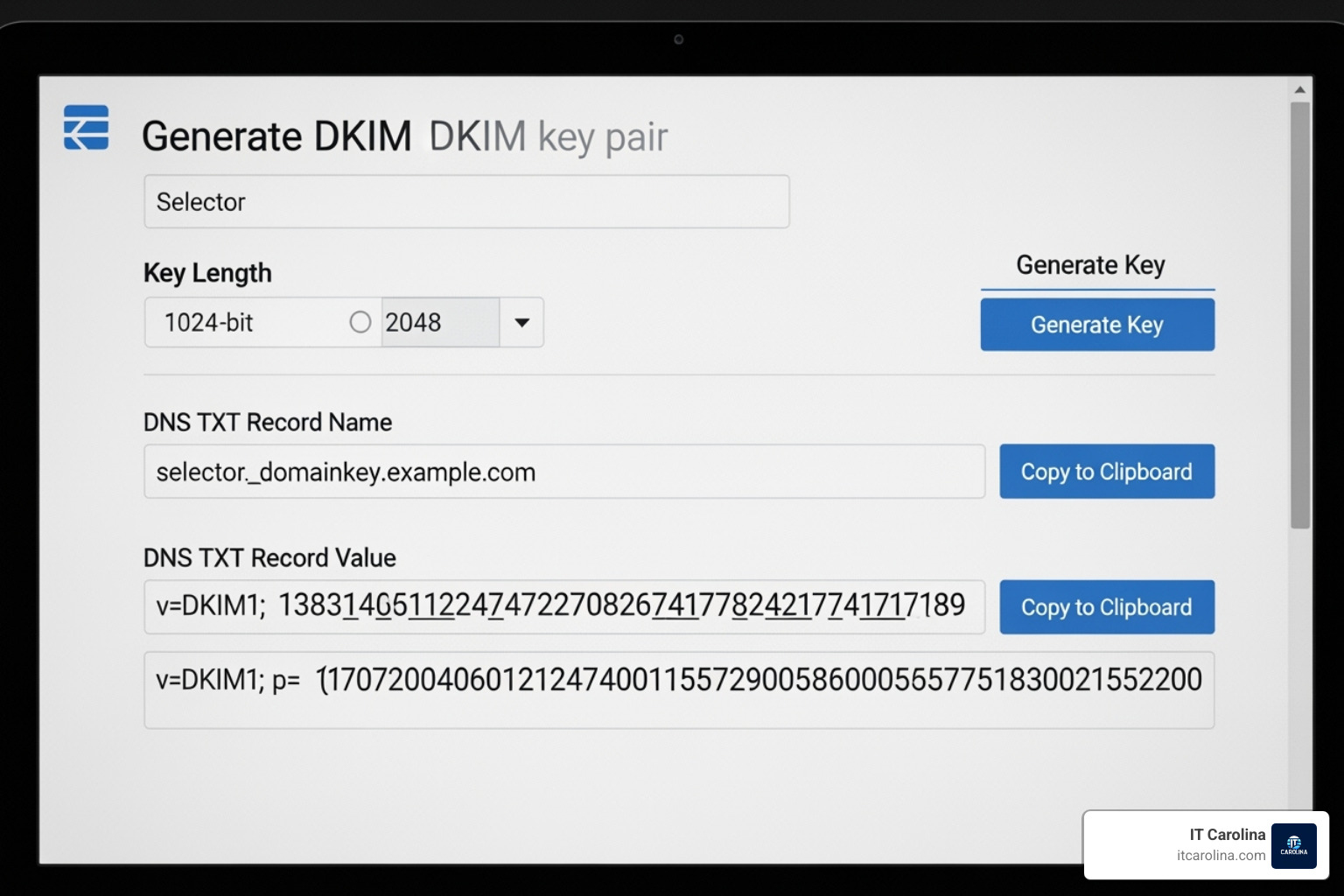The image size is (1344, 896).
Task: Click the IT Carolina logo badge
Action: point(1293,845)
